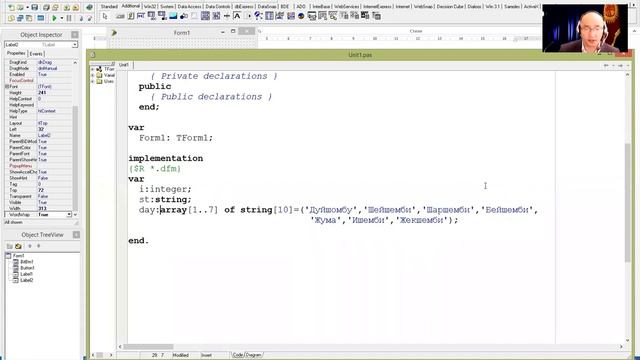
Task: Switch to Diagram tab below editor
Action: click(253, 355)
